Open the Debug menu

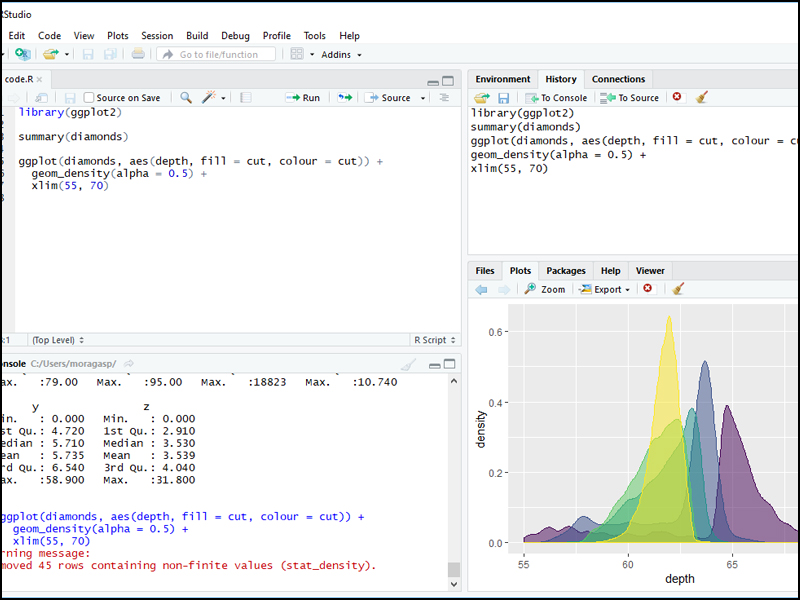click(x=235, y=36)
